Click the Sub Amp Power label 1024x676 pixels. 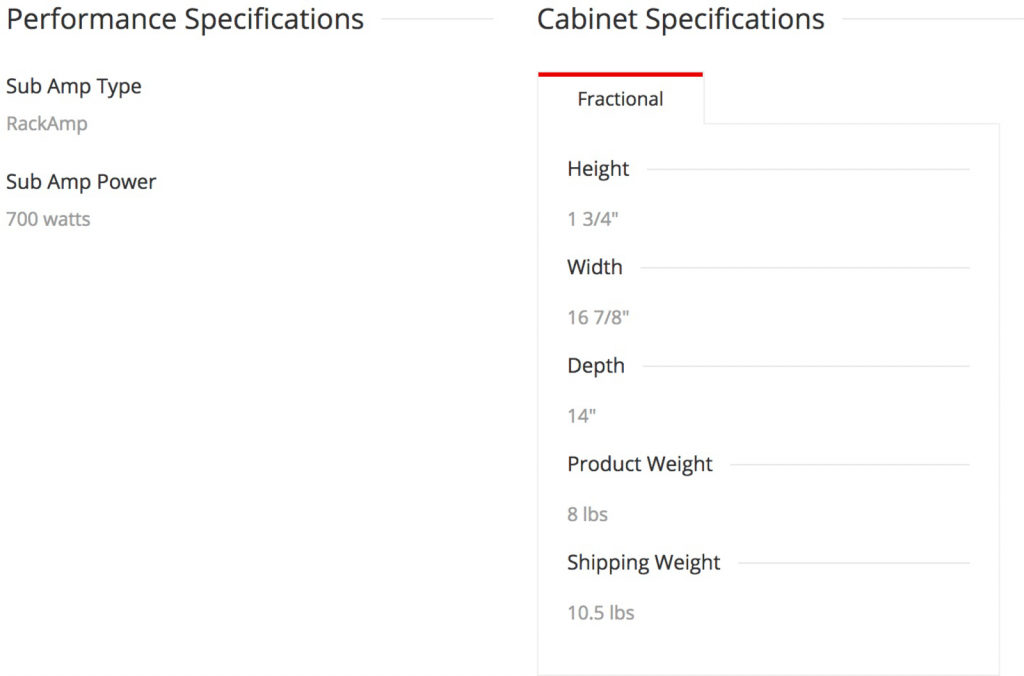click(x=81, y=182)
